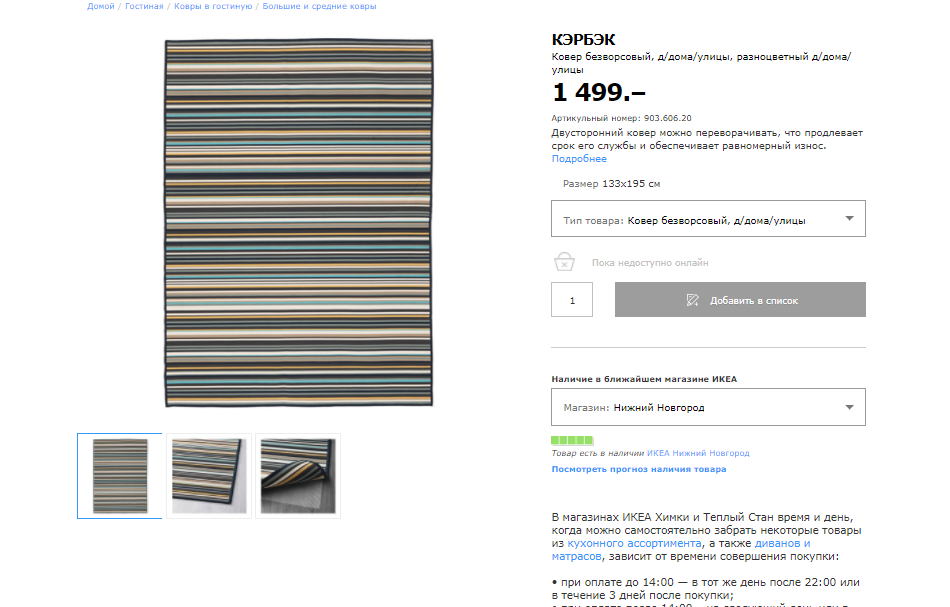Click green stock availability indicator bar
Image resolution: width=950 pixels, height=607 pixels.
572,440
